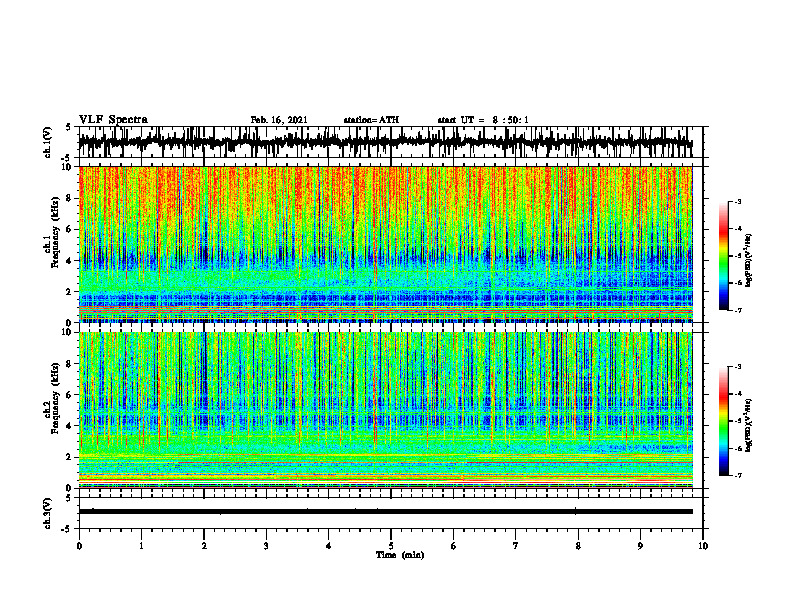
Task: Click time axis tick label "10"
Action: [x=703, y=546]
